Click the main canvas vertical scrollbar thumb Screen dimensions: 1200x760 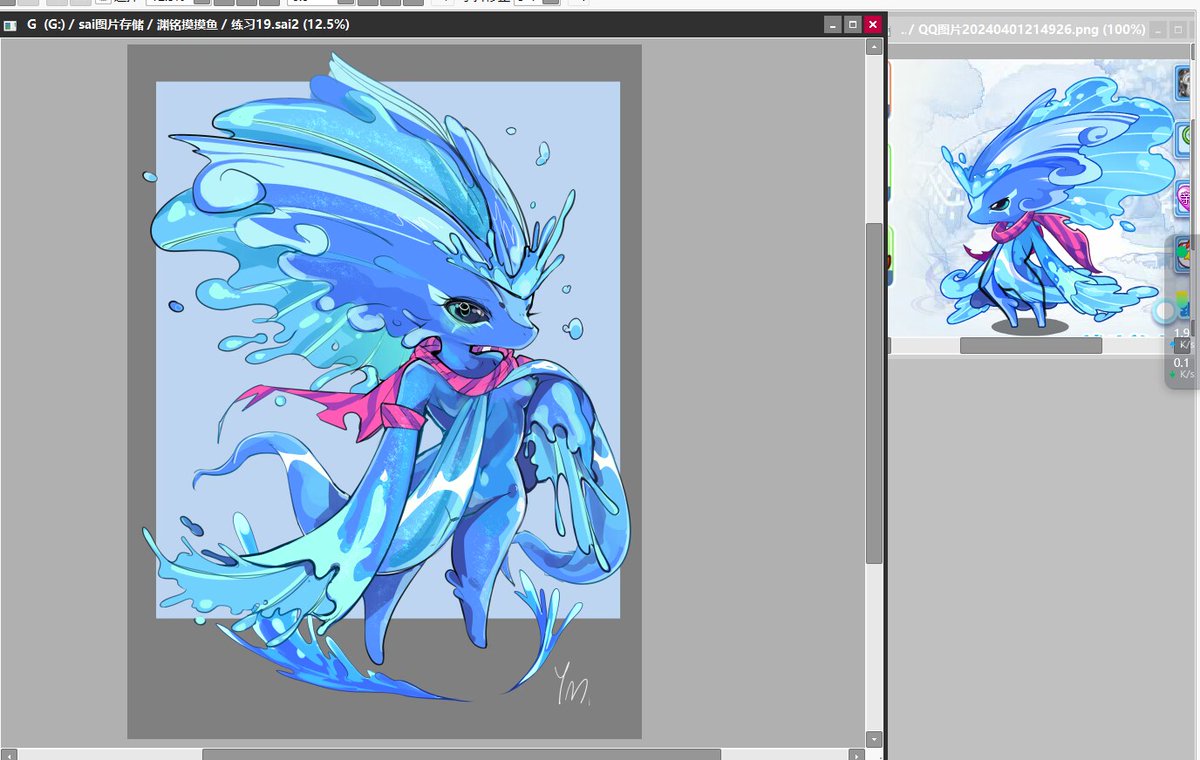tap(874, 393)
